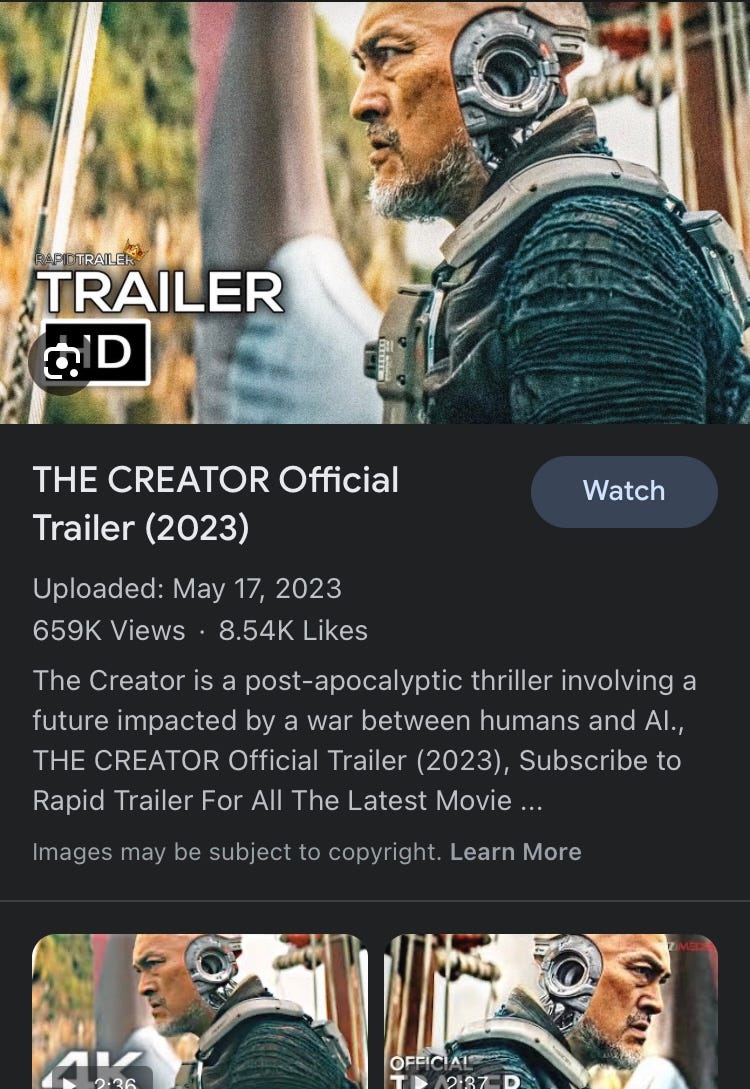The width and height of the screenshot is (750, 1089).
Task: Play the 2:37 video via its play icon
Action: (x=422, y=1082)
